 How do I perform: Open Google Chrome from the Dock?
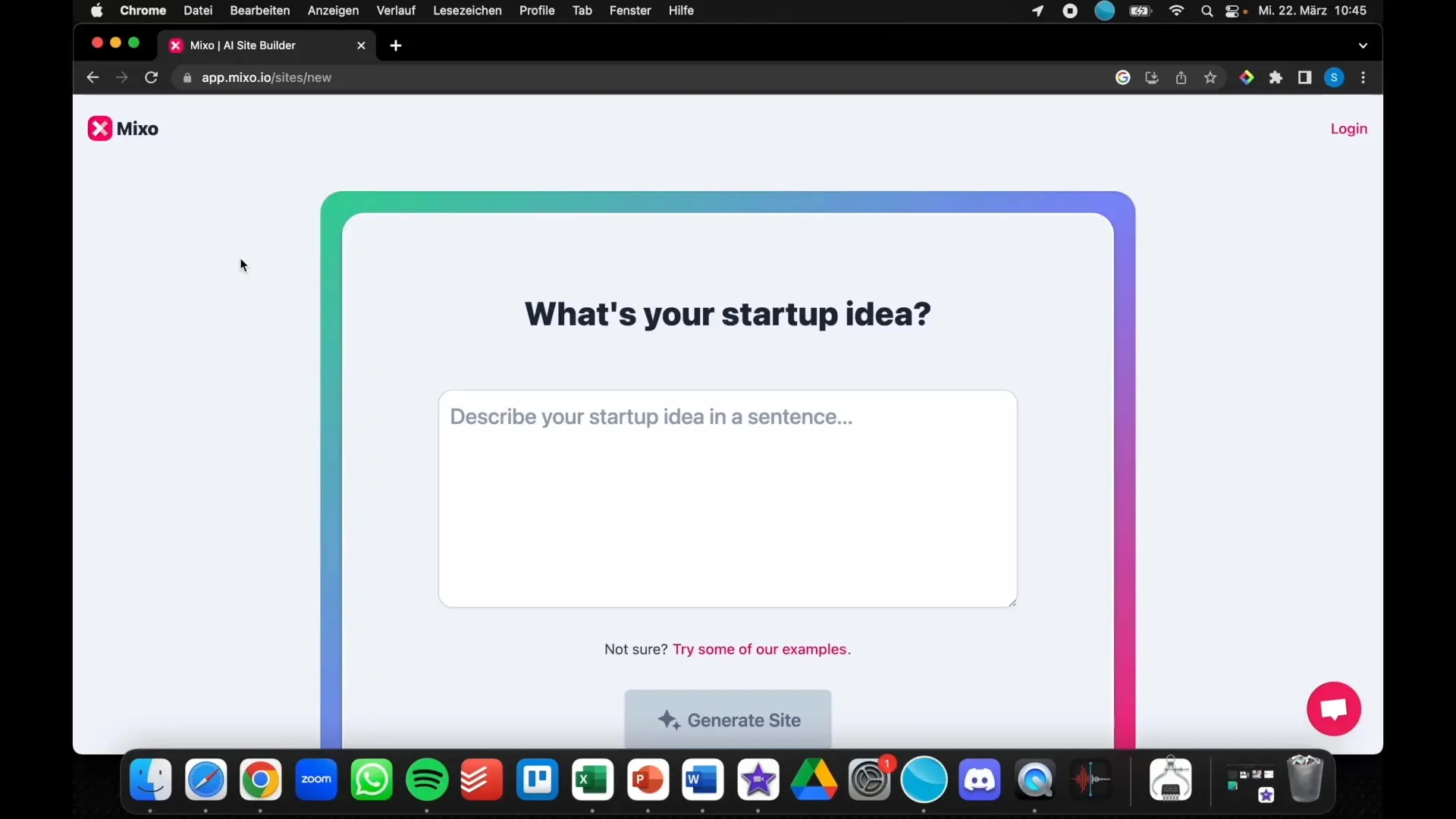pyautogui.click(x=261, y=780)
